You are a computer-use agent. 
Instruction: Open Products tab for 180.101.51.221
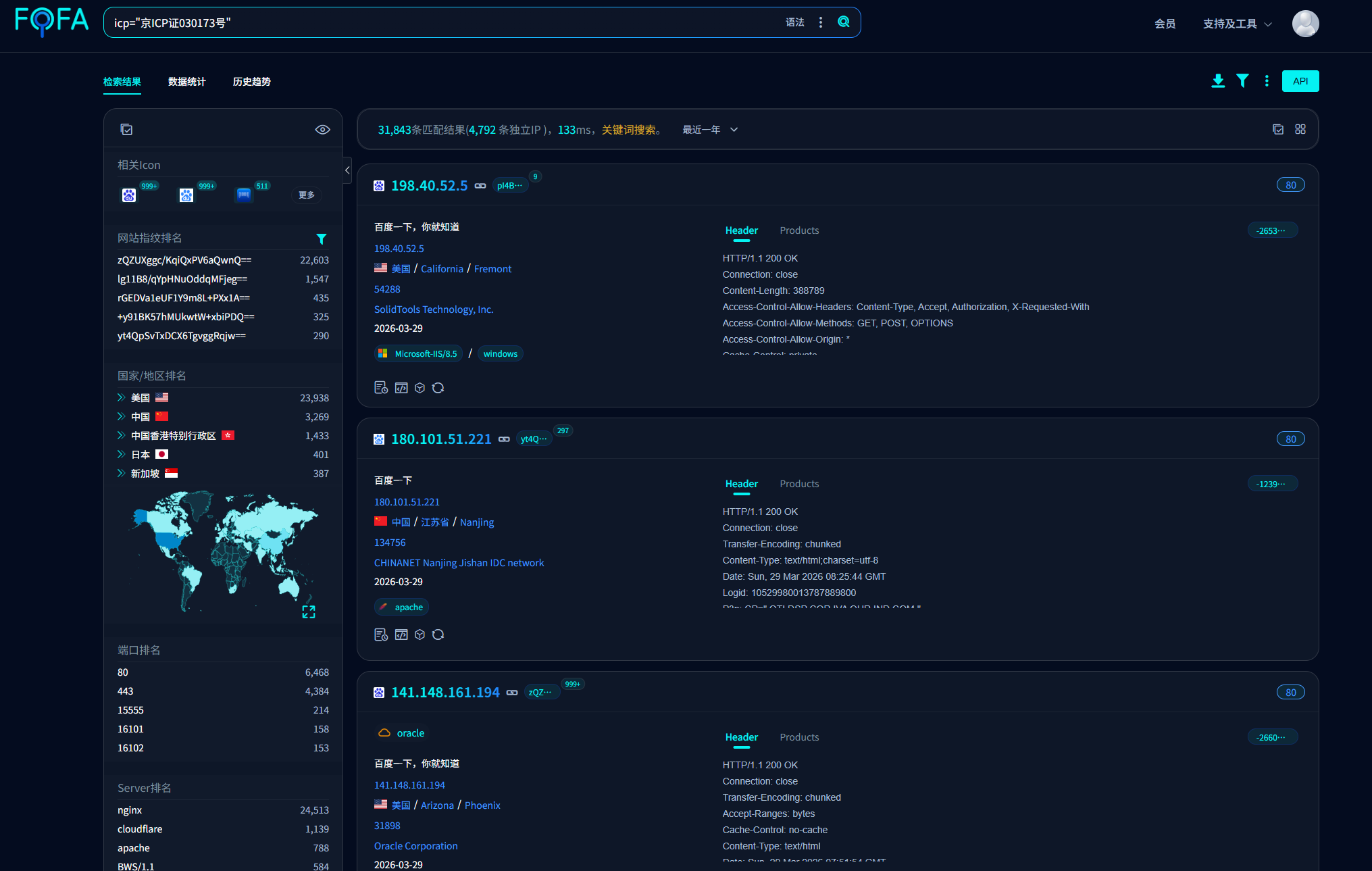click(x=799, y=484)
